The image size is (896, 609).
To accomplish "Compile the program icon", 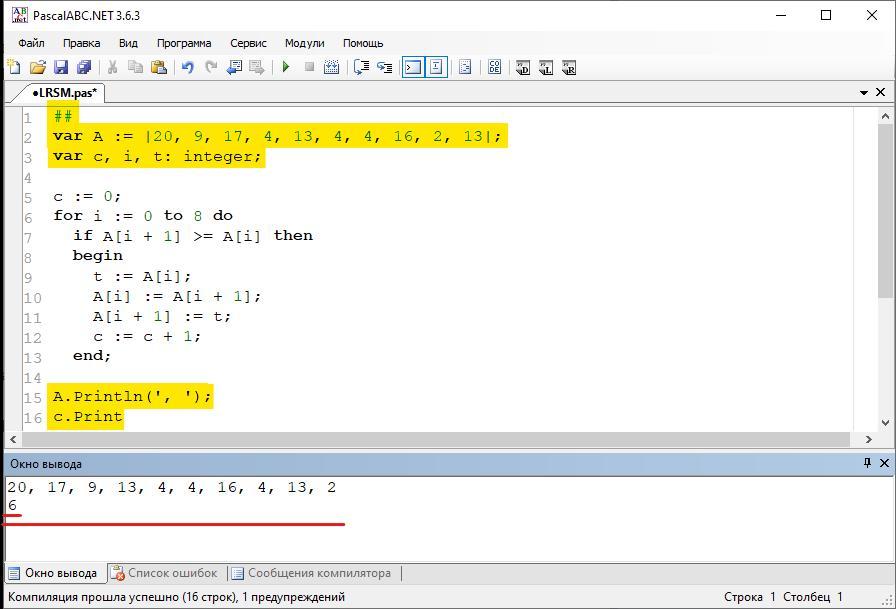I will tap(331, 67).
